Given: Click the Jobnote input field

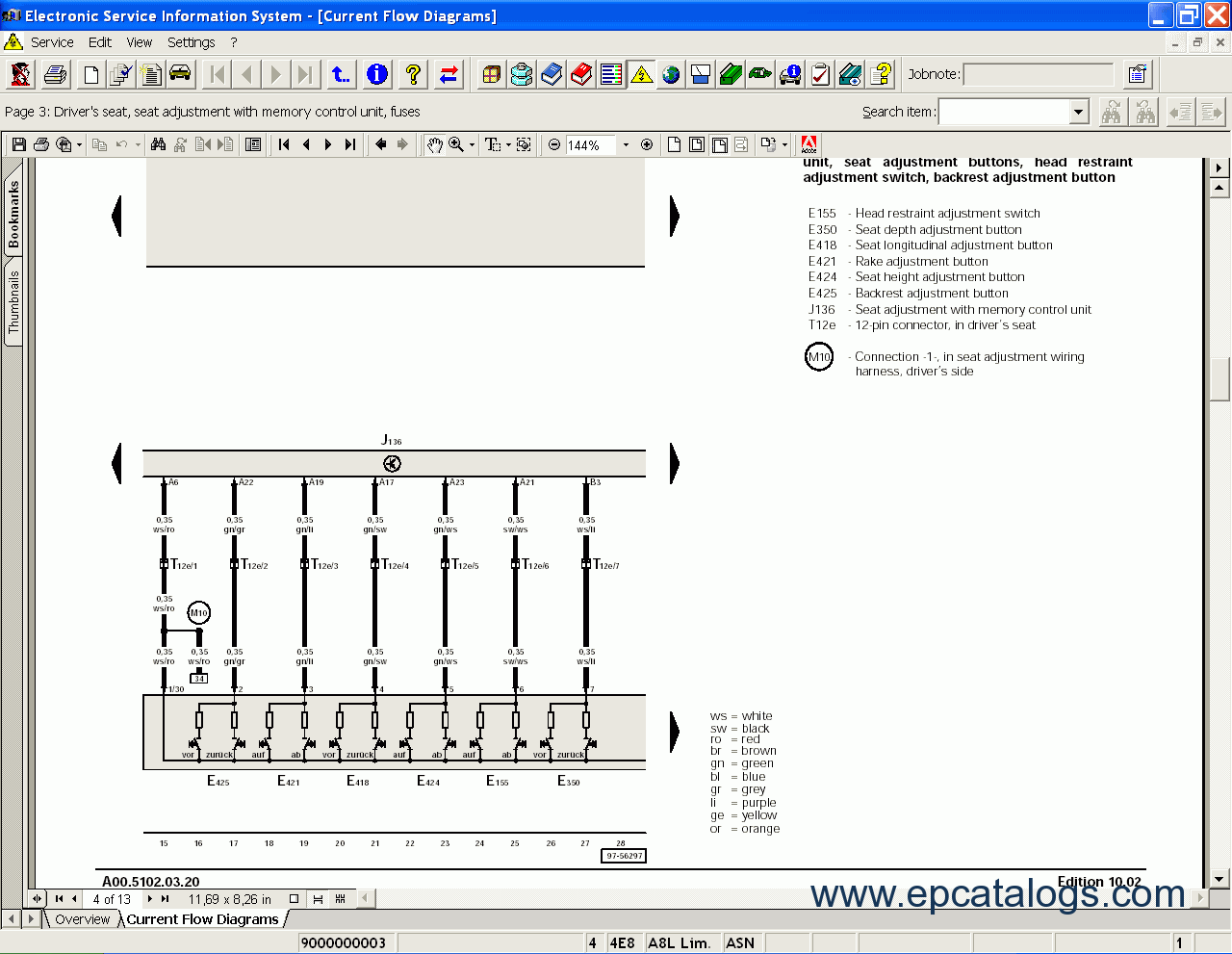Looking at the screenshot, I should (x=1038, y=74).
